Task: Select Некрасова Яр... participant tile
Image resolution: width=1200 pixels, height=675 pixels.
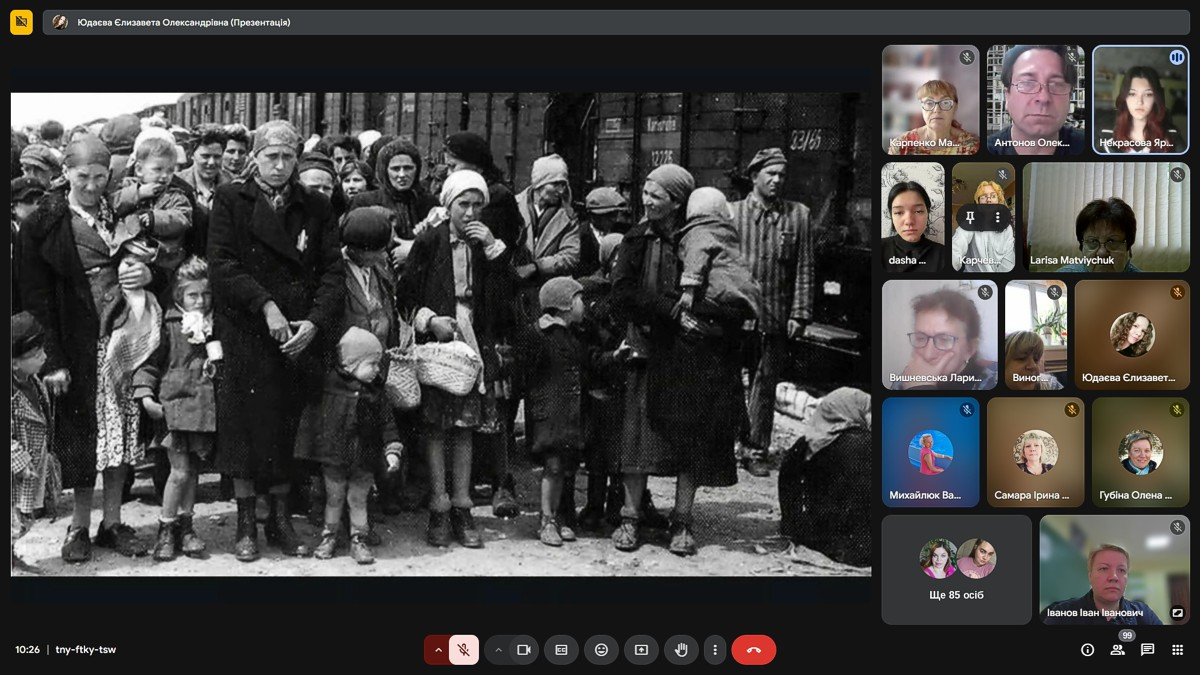Action: [1141, 100]
